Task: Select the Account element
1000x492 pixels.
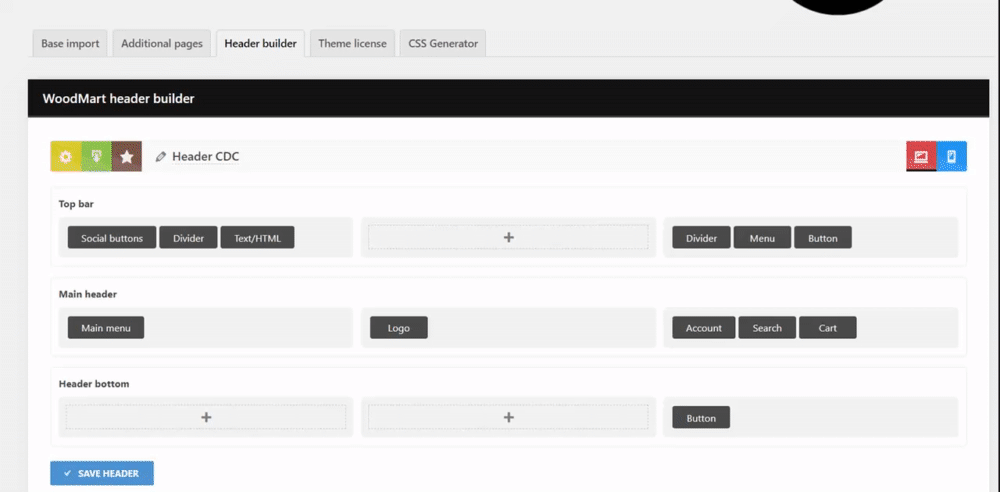Action: tap(703, 327)
